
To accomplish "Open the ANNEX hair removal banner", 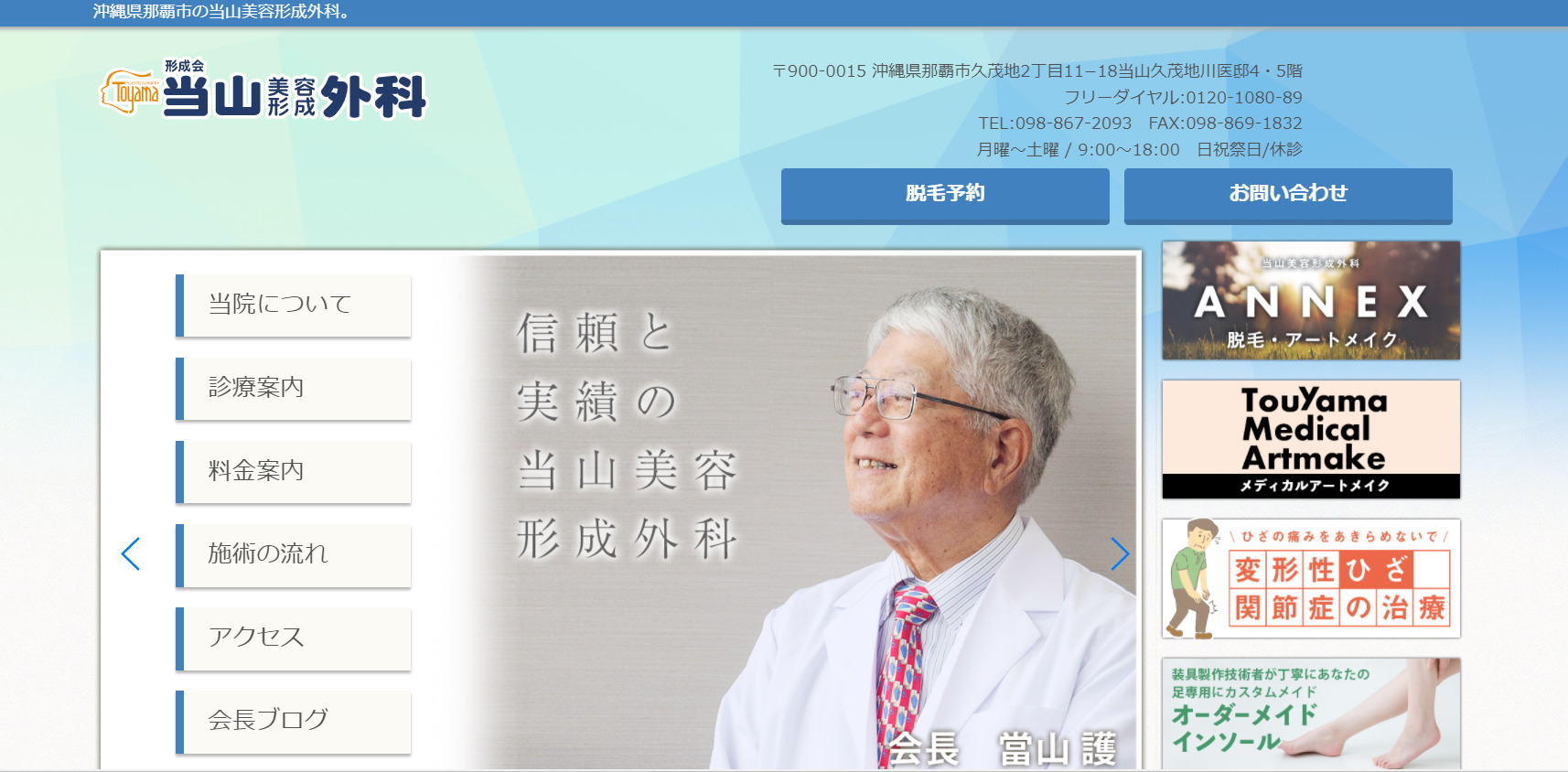I will pos(1310,300).
